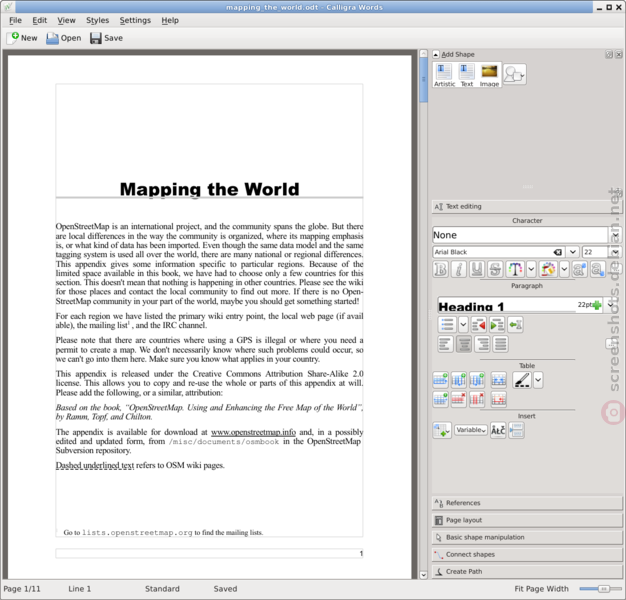Clear the font name field
This screenshot has height=600, width=626.
[558, 252]
